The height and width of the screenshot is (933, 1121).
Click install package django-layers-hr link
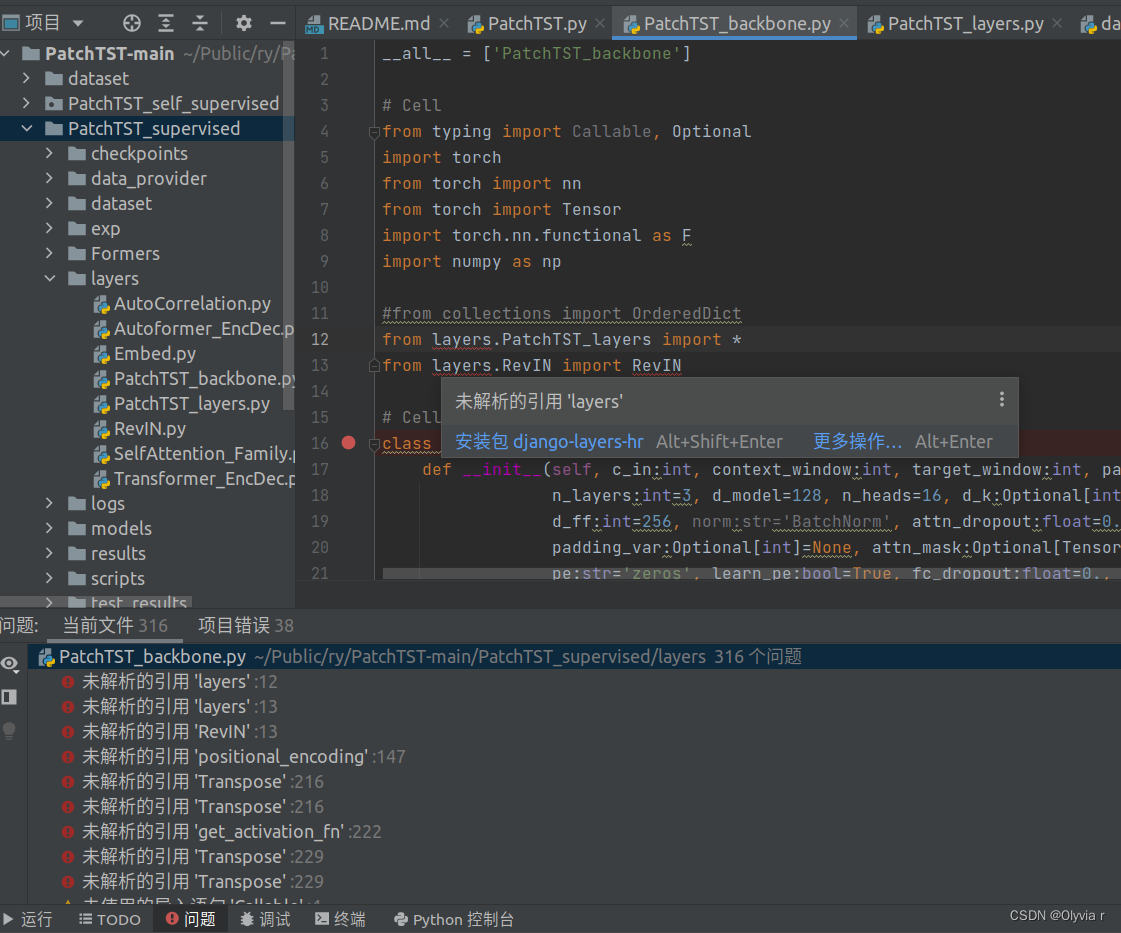(549, 442)
